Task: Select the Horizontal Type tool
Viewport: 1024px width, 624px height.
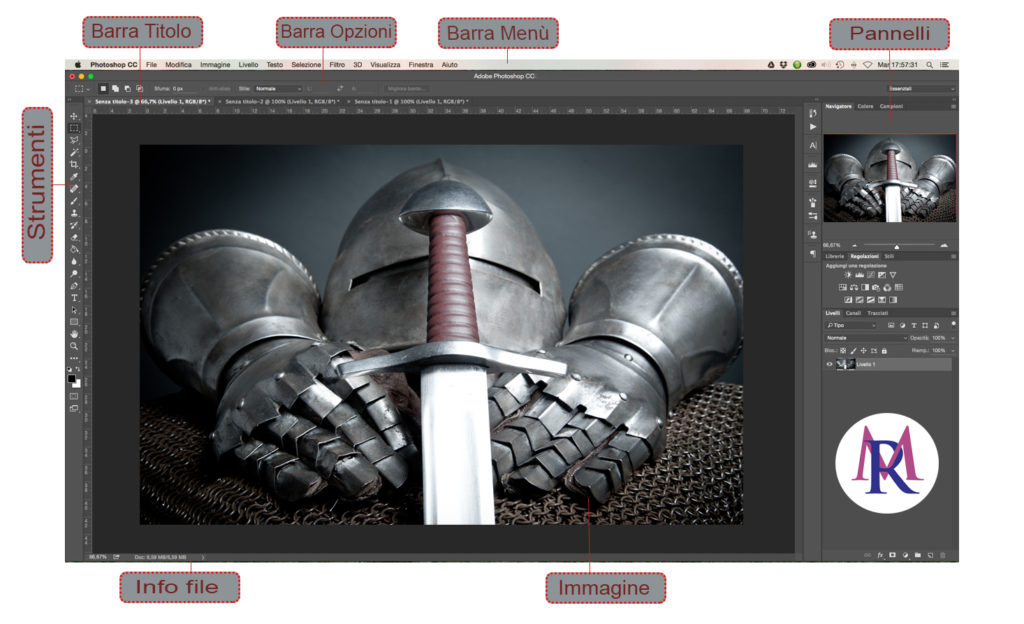Action: coord(74,298)
